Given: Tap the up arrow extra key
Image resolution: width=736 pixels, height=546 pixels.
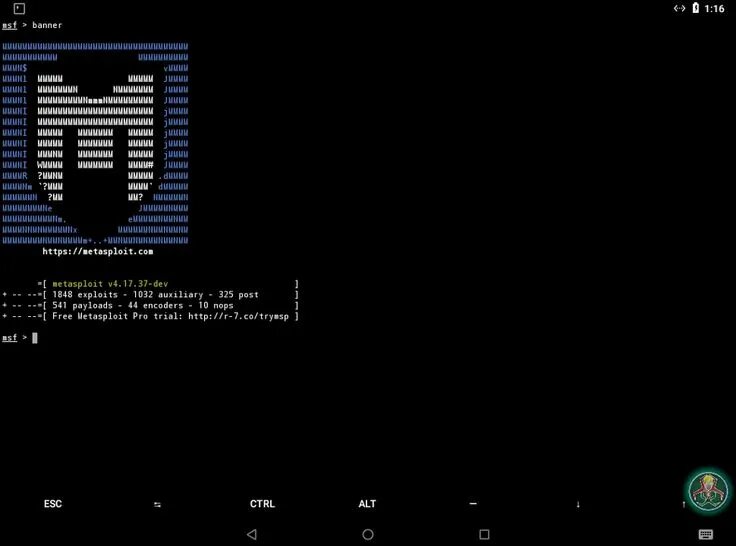Looking at the screenshot, I should [x=683, y=504].
